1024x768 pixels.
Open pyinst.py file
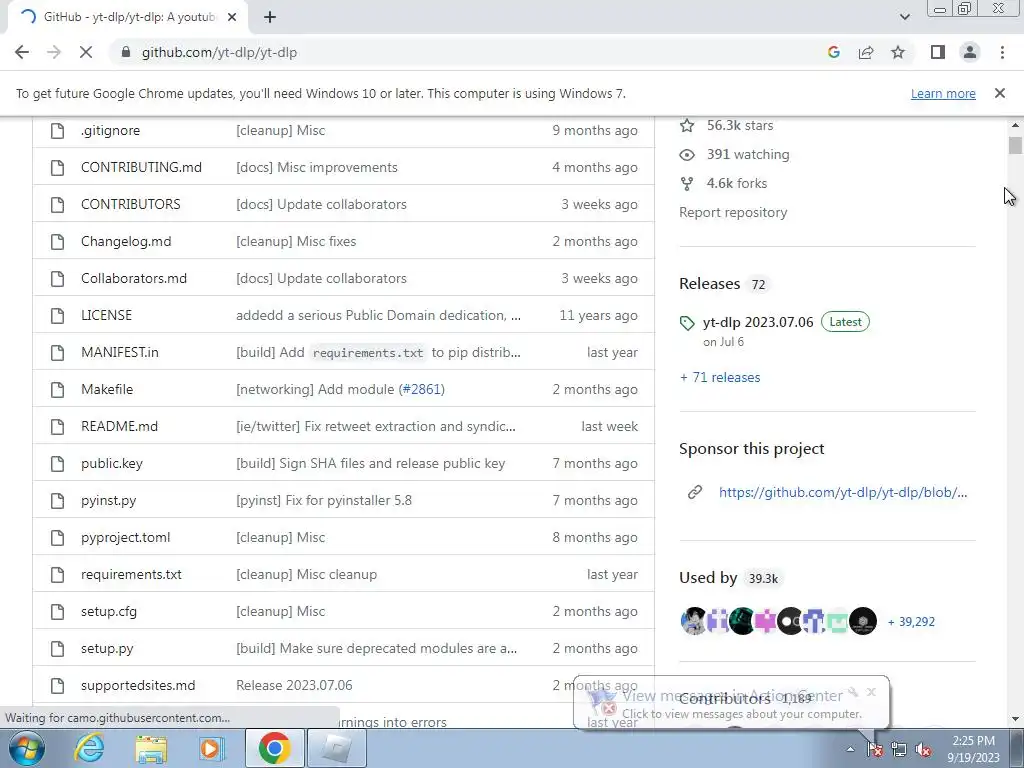tap(108, 500)
